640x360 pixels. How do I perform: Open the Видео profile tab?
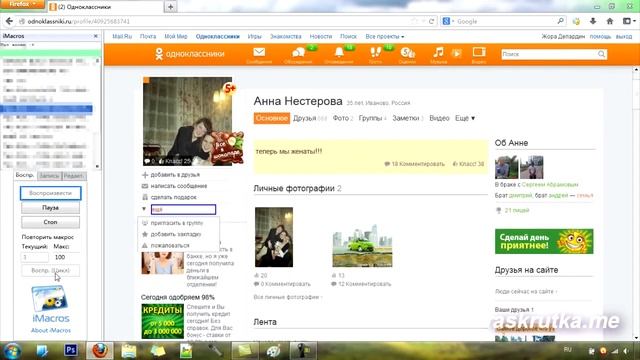[x=439, y=118]
